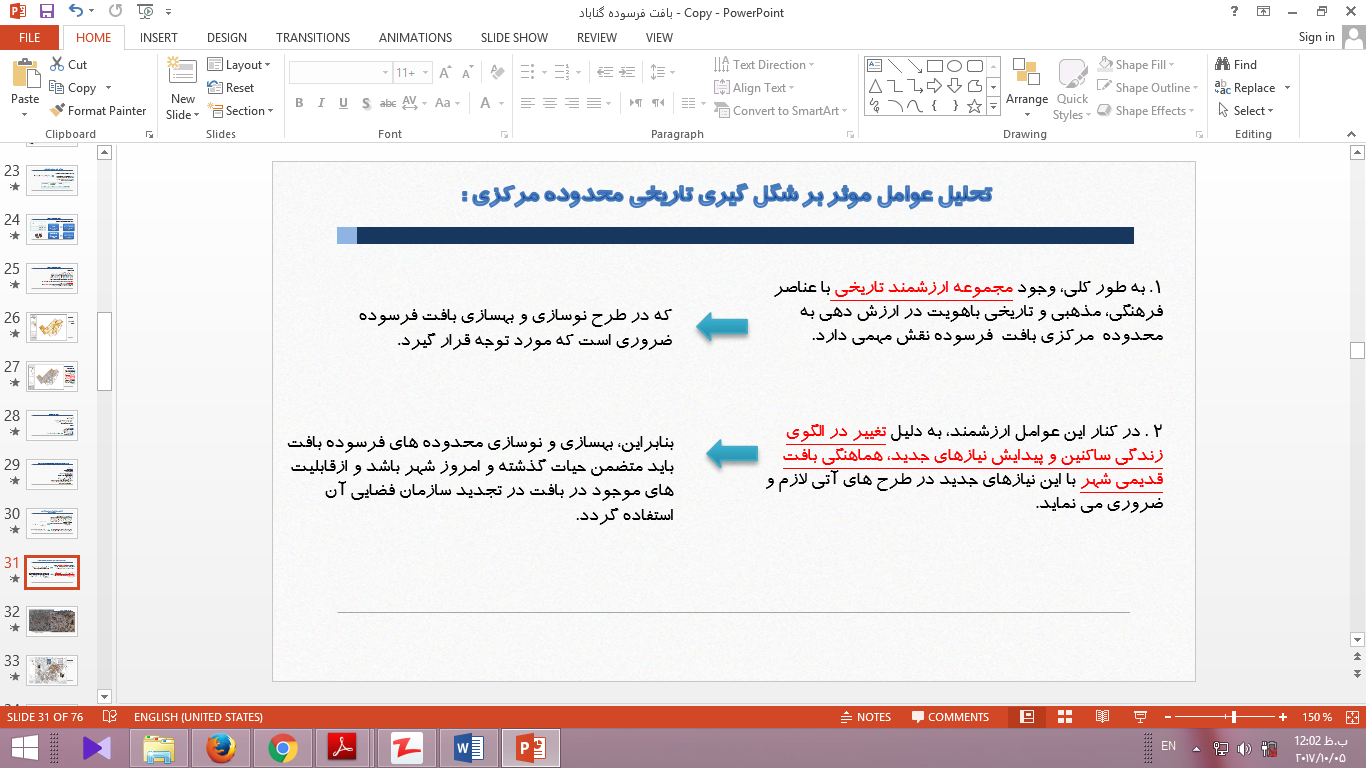
Task: Select slide 32 thumbnail
Action: point(52,621)
